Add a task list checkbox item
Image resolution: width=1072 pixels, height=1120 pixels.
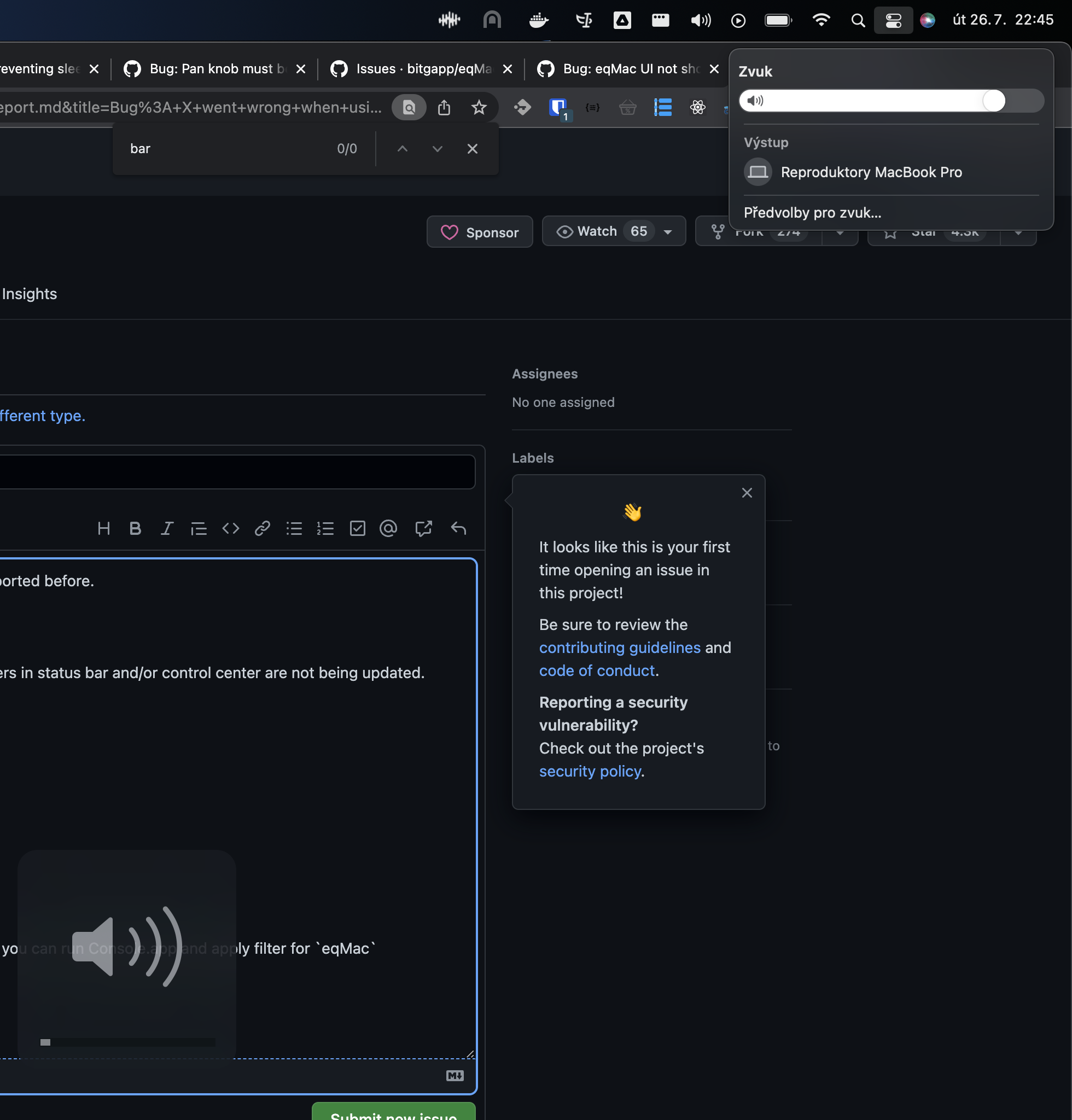[357, 529]
